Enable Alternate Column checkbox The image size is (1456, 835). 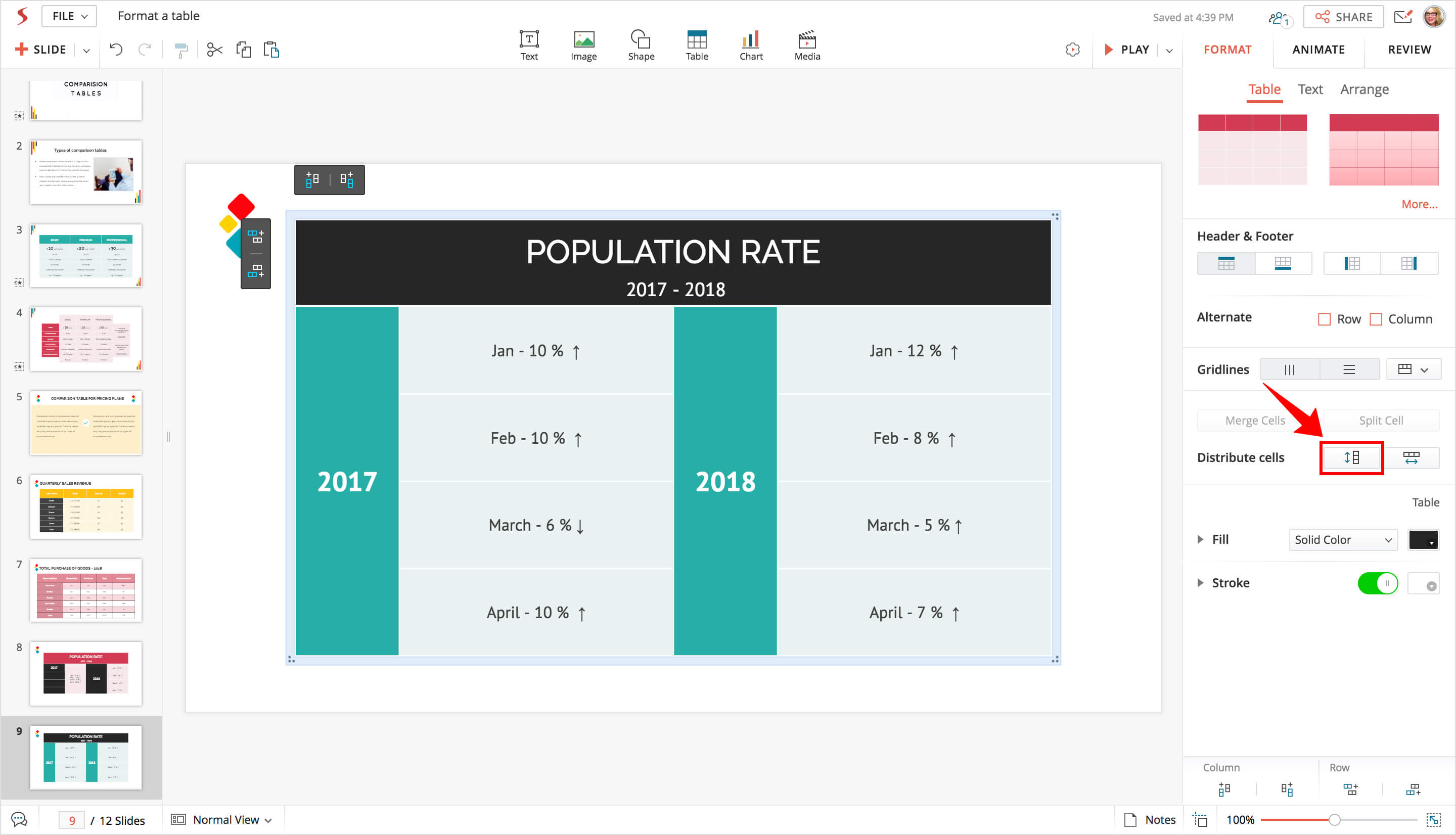pos(1376,319)
